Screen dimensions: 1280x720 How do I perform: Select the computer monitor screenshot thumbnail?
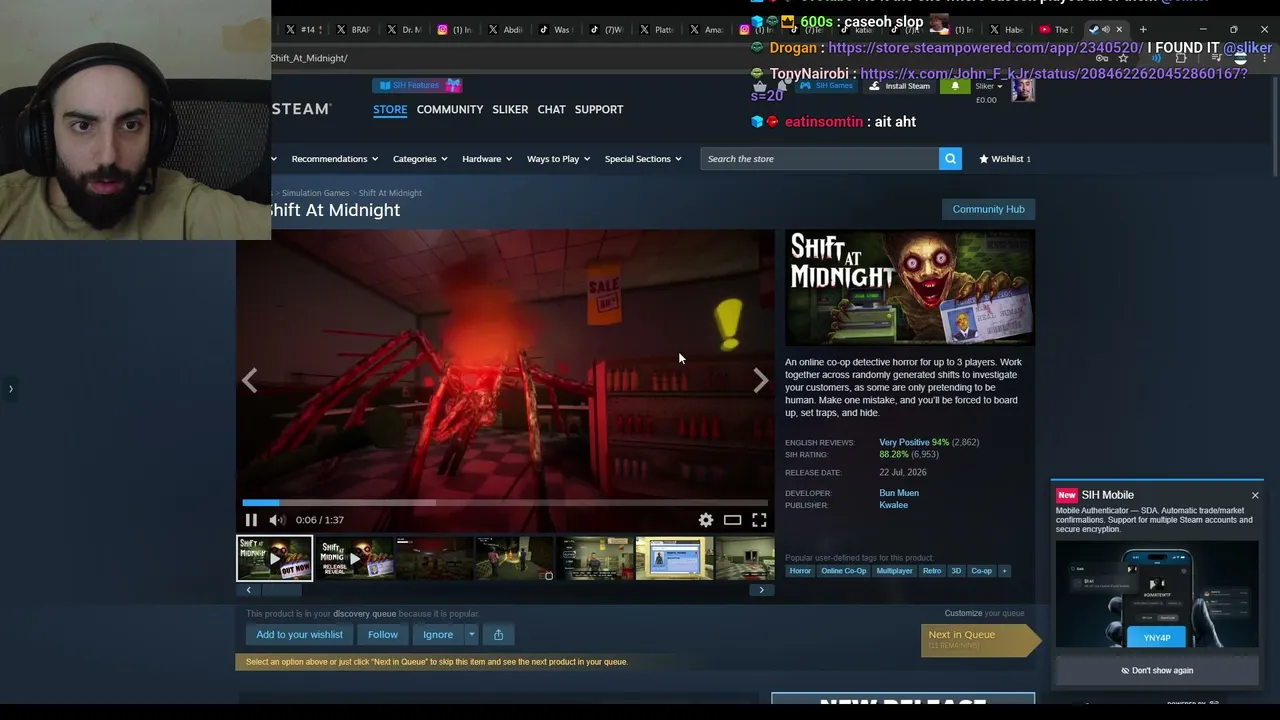point(675,558)
